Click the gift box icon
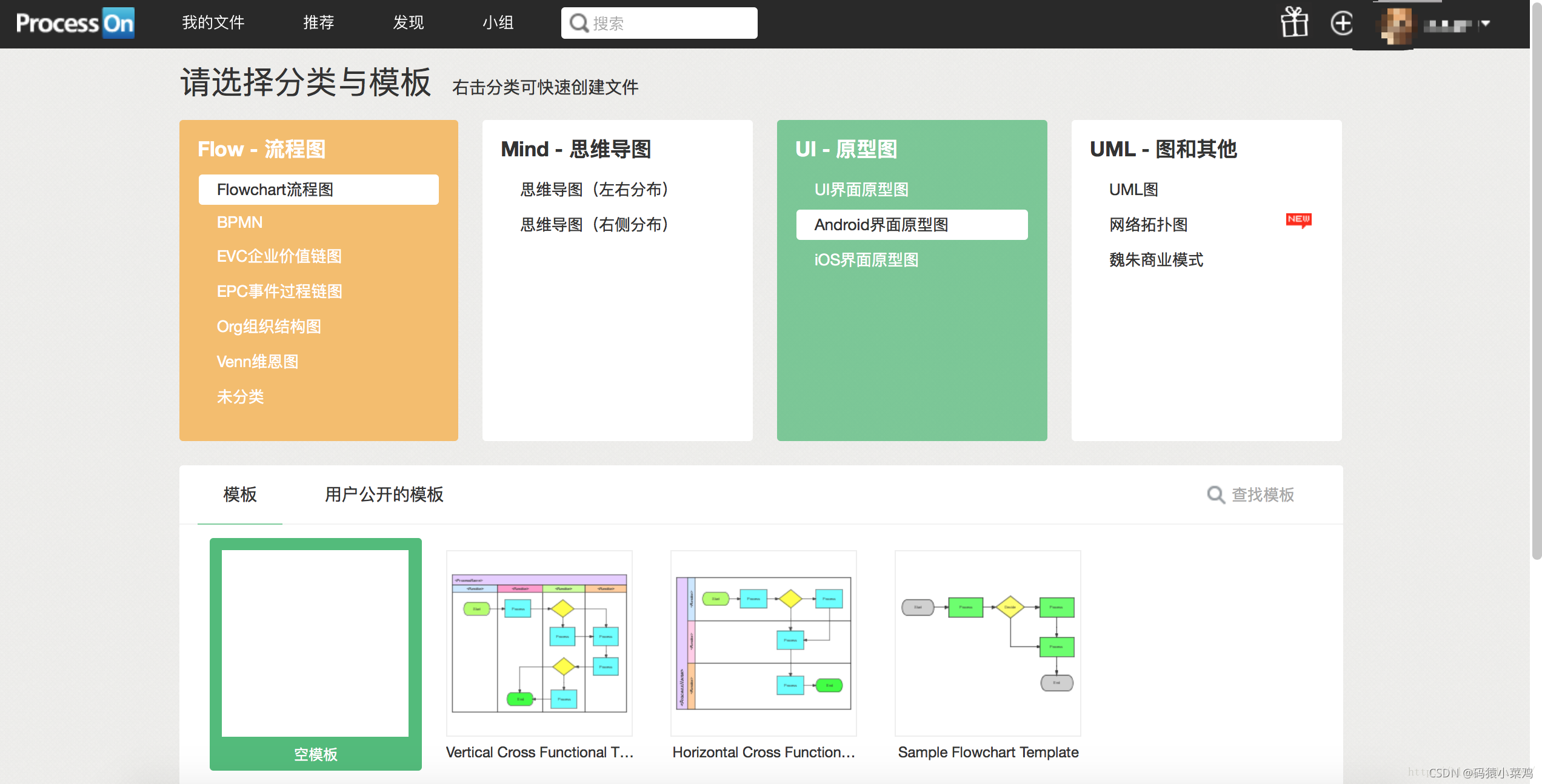The height and width of the screenshot is (784, 1542). point(1294,23)
